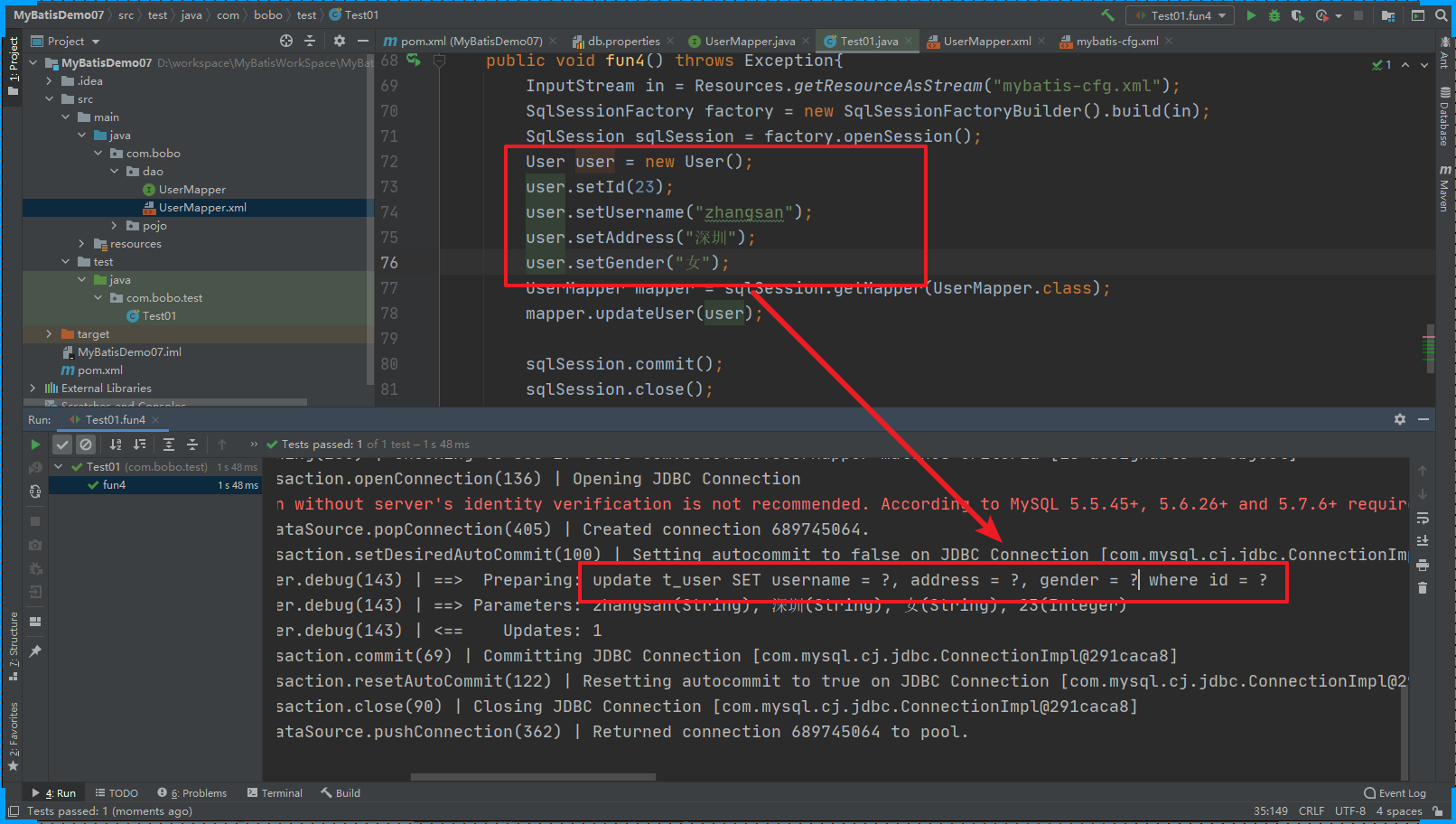The image size is (1456, 824).
Task: Start debugging with the bug icon
Action: [x=1274, y=15]
